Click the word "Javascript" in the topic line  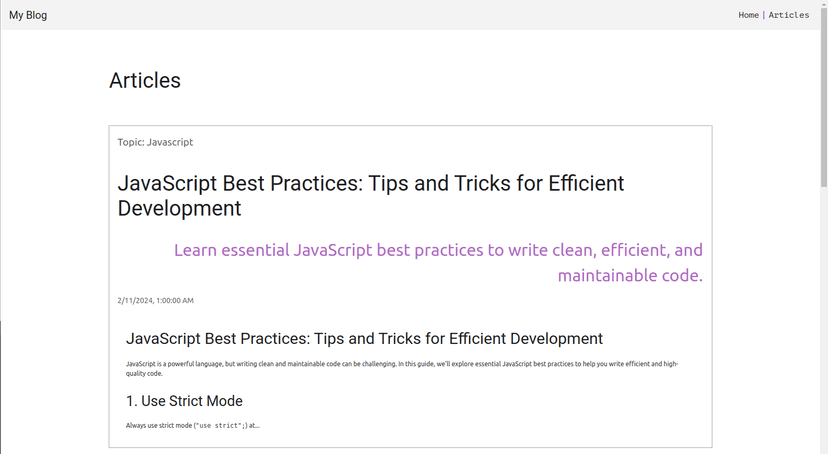pyautogui.click(x=170, y=142)
